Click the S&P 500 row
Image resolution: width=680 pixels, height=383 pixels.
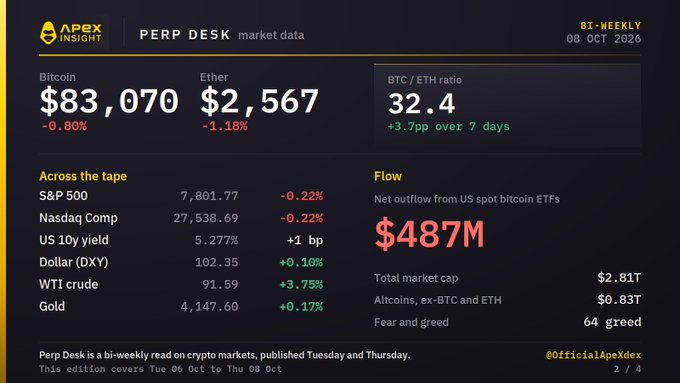click(181, 196)
